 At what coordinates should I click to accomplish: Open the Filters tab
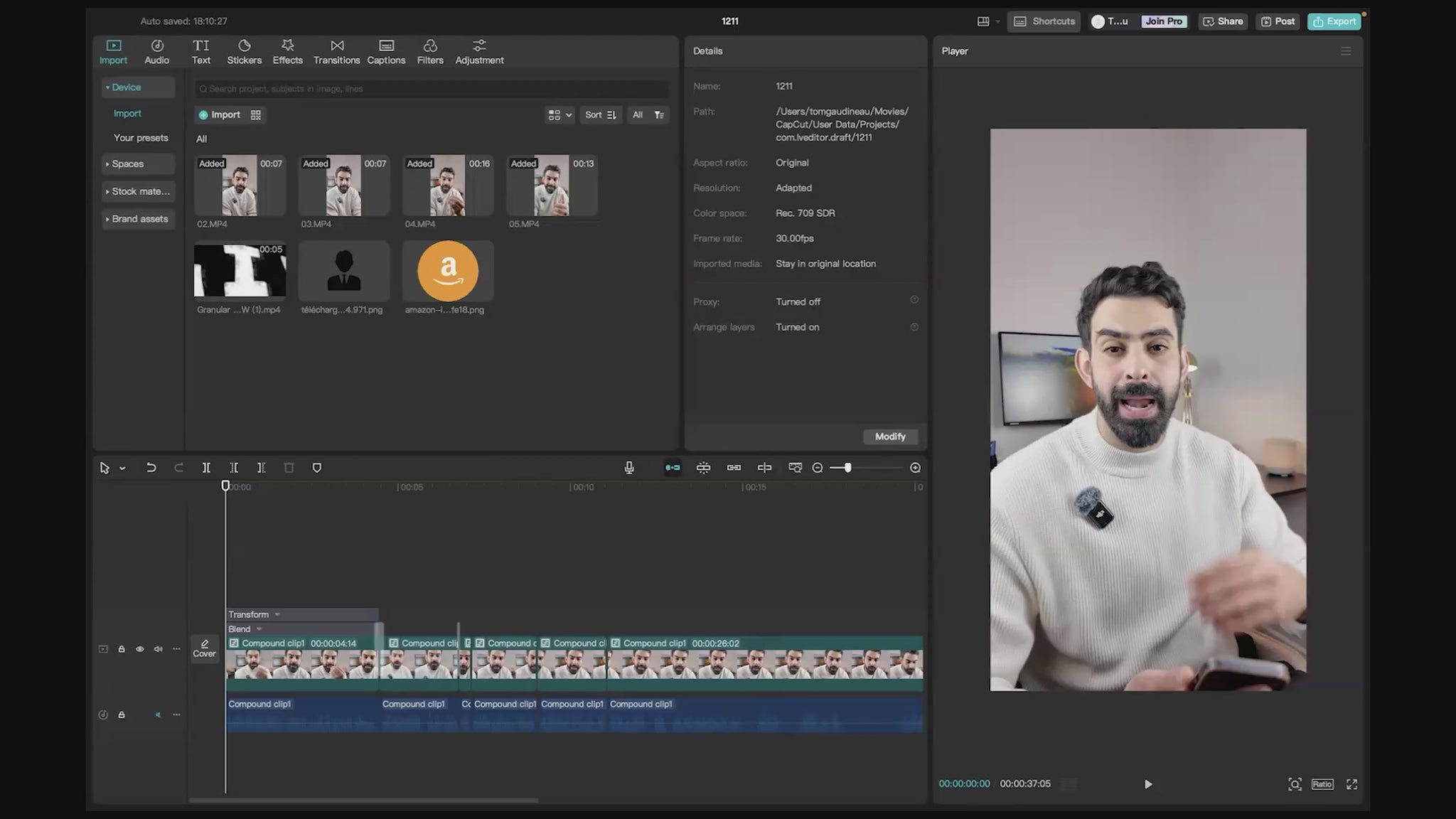click(430, 52)
